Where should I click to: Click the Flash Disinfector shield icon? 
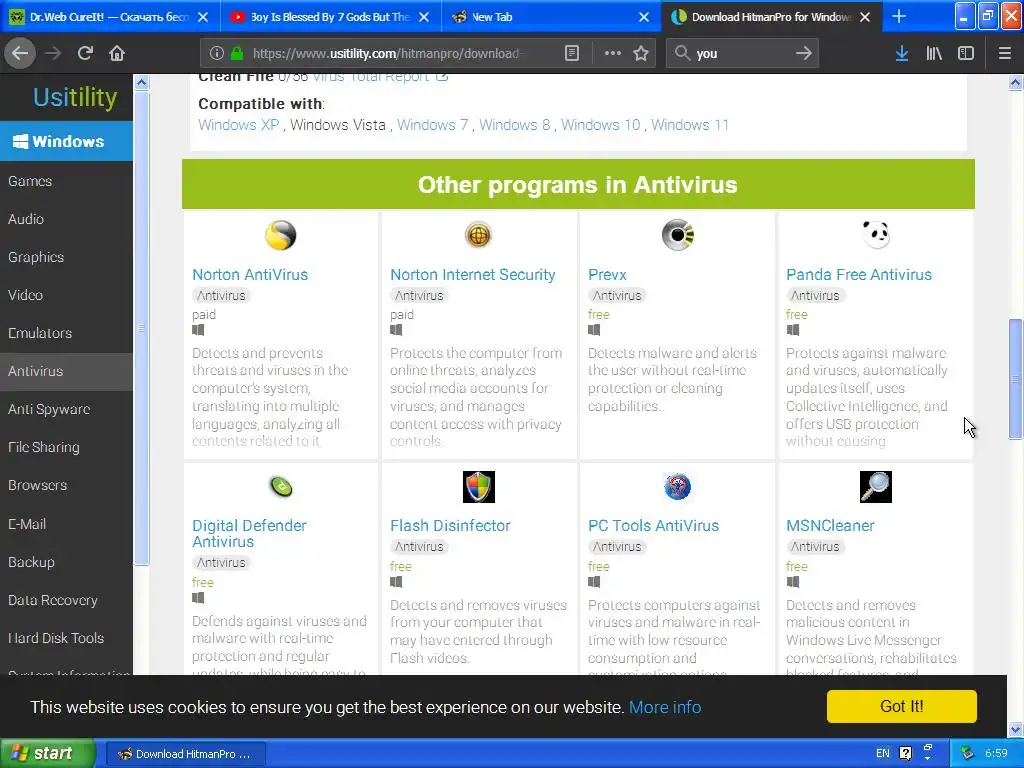pyautogui.click(x=479, y=487)
